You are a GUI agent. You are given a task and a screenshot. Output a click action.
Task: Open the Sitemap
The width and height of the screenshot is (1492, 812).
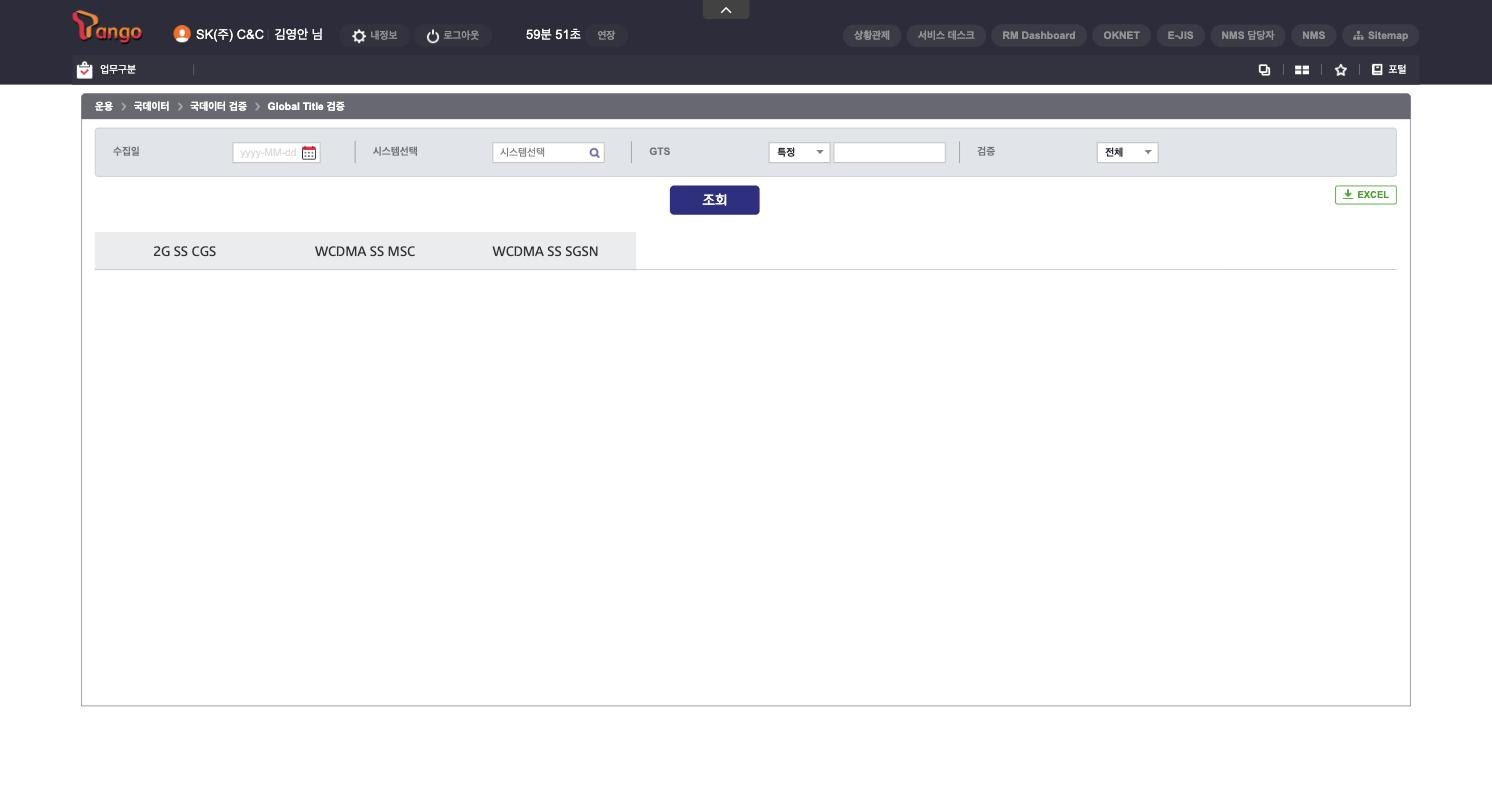[1380, 35]
